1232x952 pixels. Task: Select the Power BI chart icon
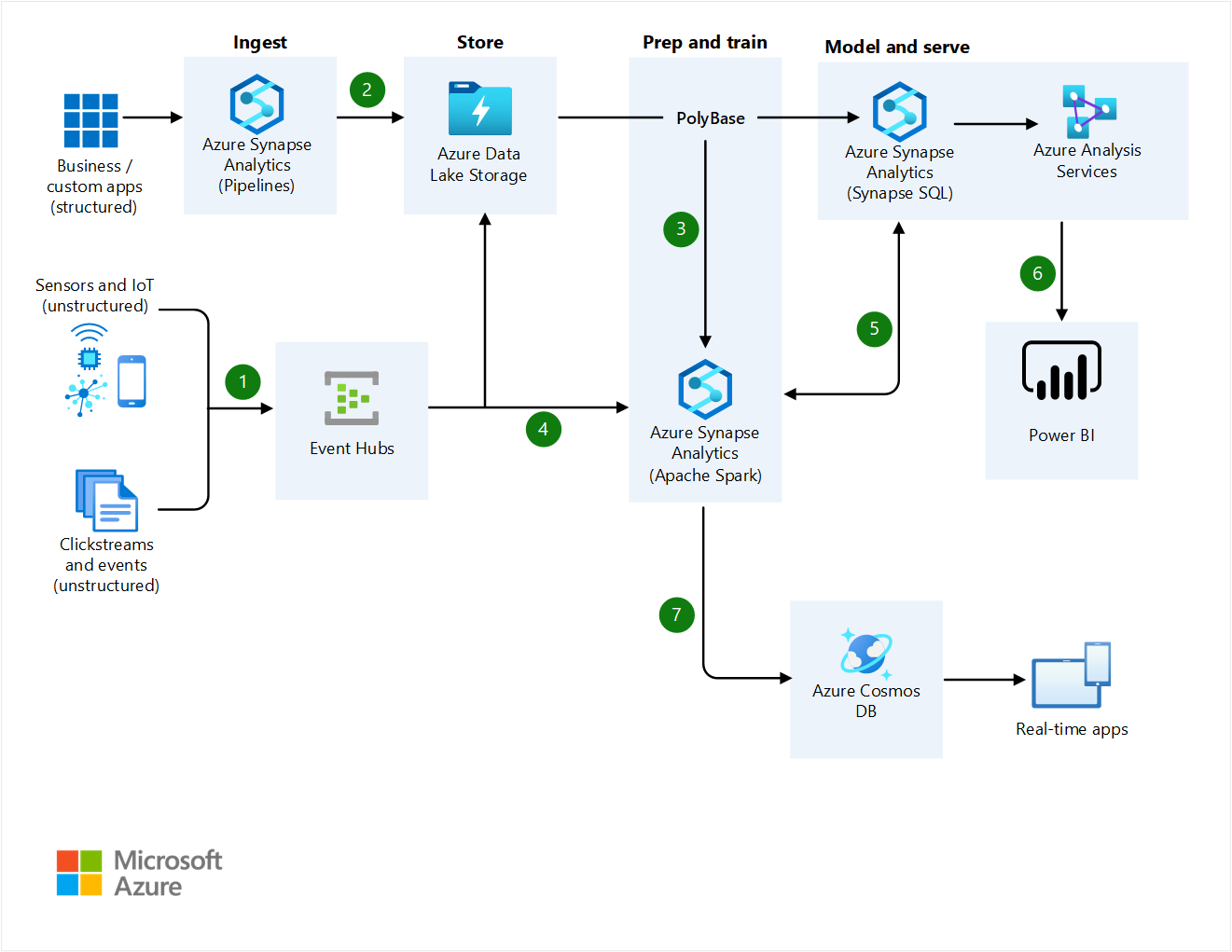(1061, 370)
